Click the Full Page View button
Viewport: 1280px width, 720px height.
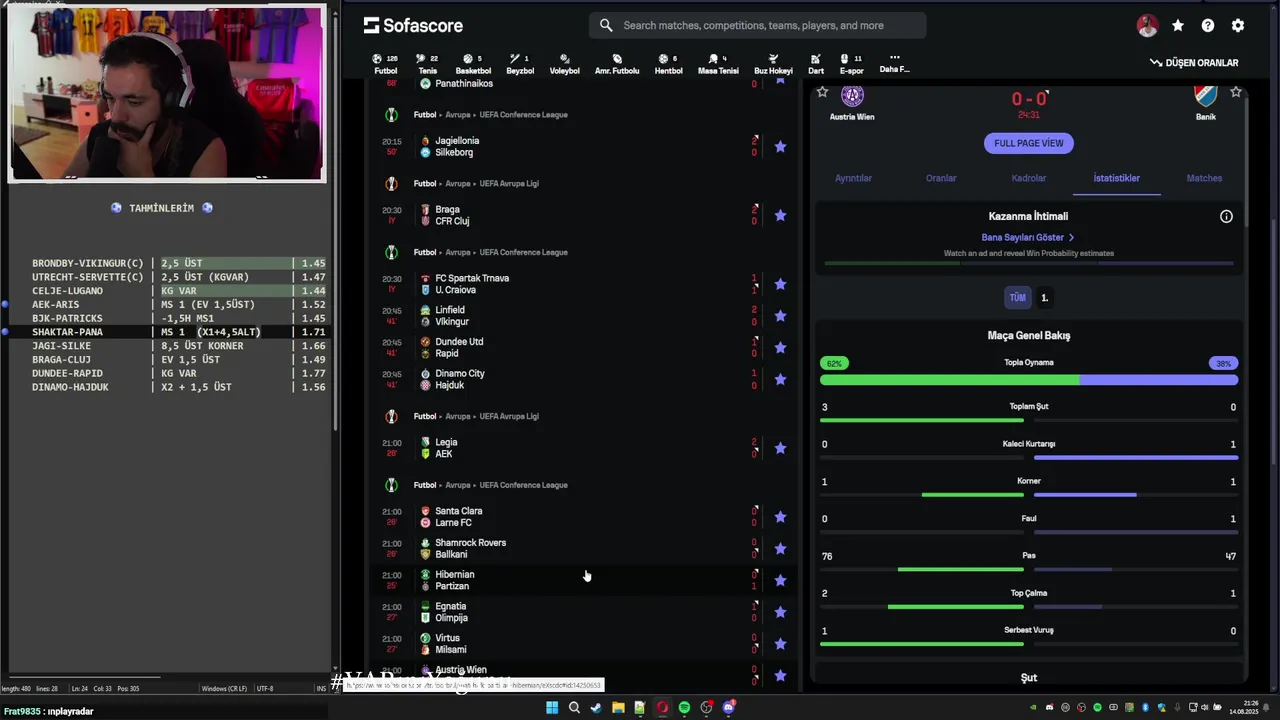(x=1028, y=143)
